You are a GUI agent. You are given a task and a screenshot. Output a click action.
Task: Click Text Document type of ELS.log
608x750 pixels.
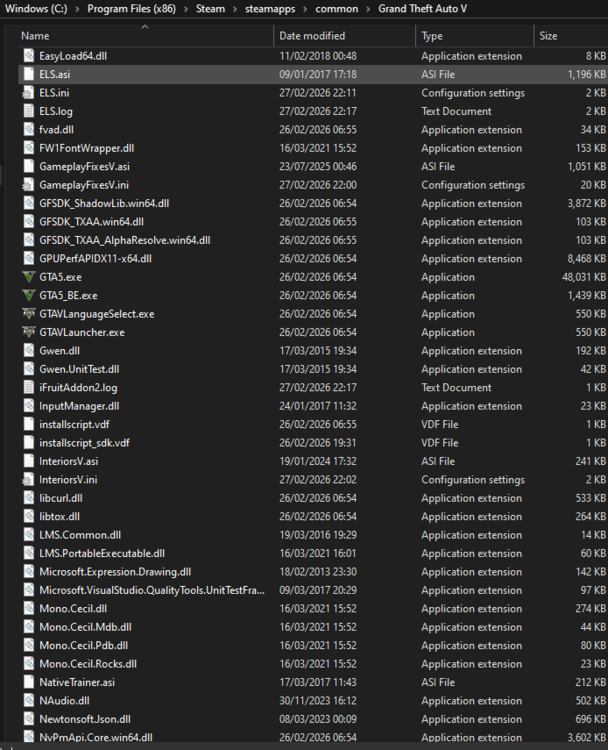456,111
